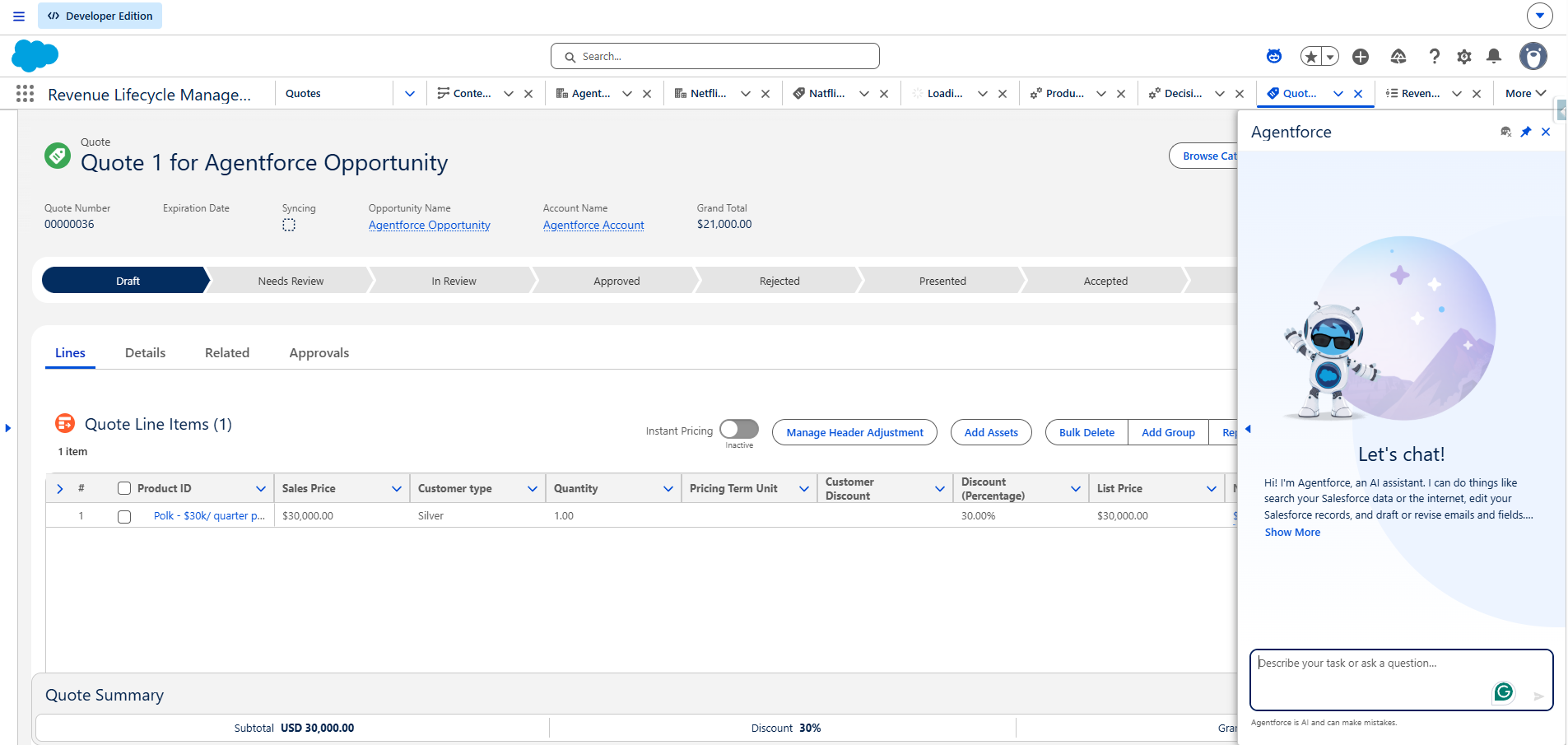The height and width of the screenshot is (745, 1568).
Task: Expand the left sidebar arrow
Action: pos(8,428)
